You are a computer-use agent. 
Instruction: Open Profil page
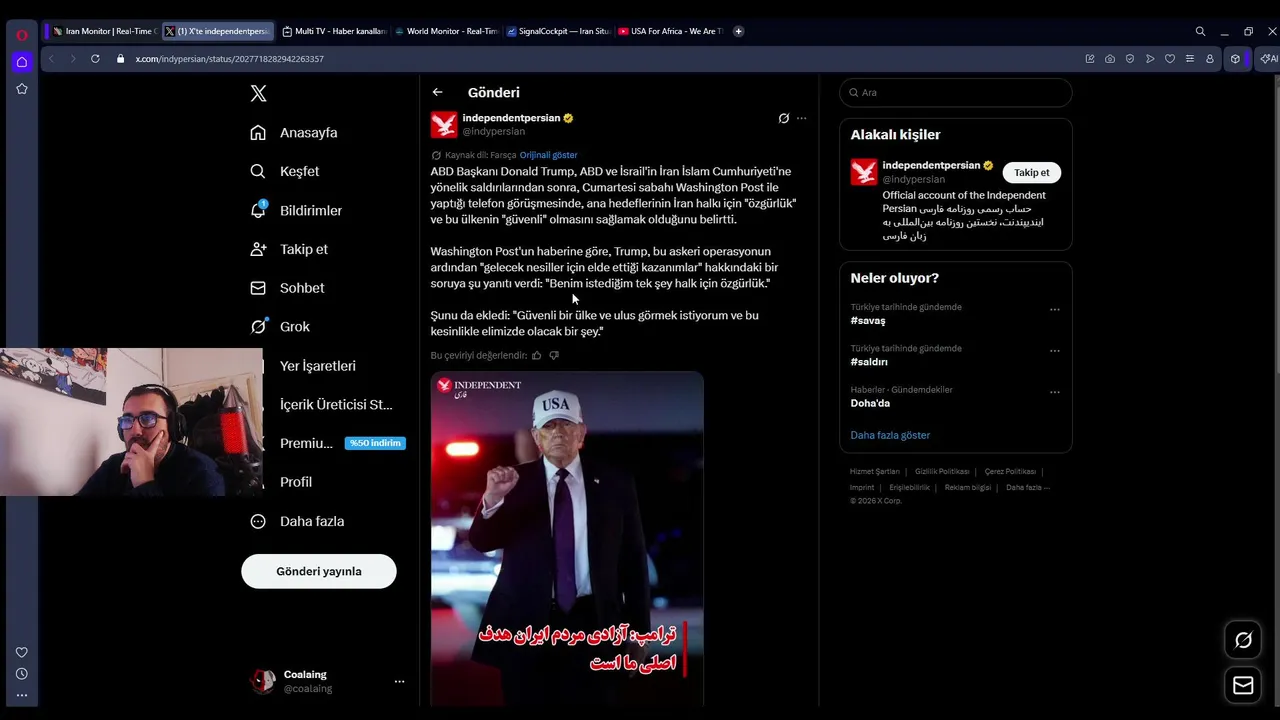(x=295, y=482)
